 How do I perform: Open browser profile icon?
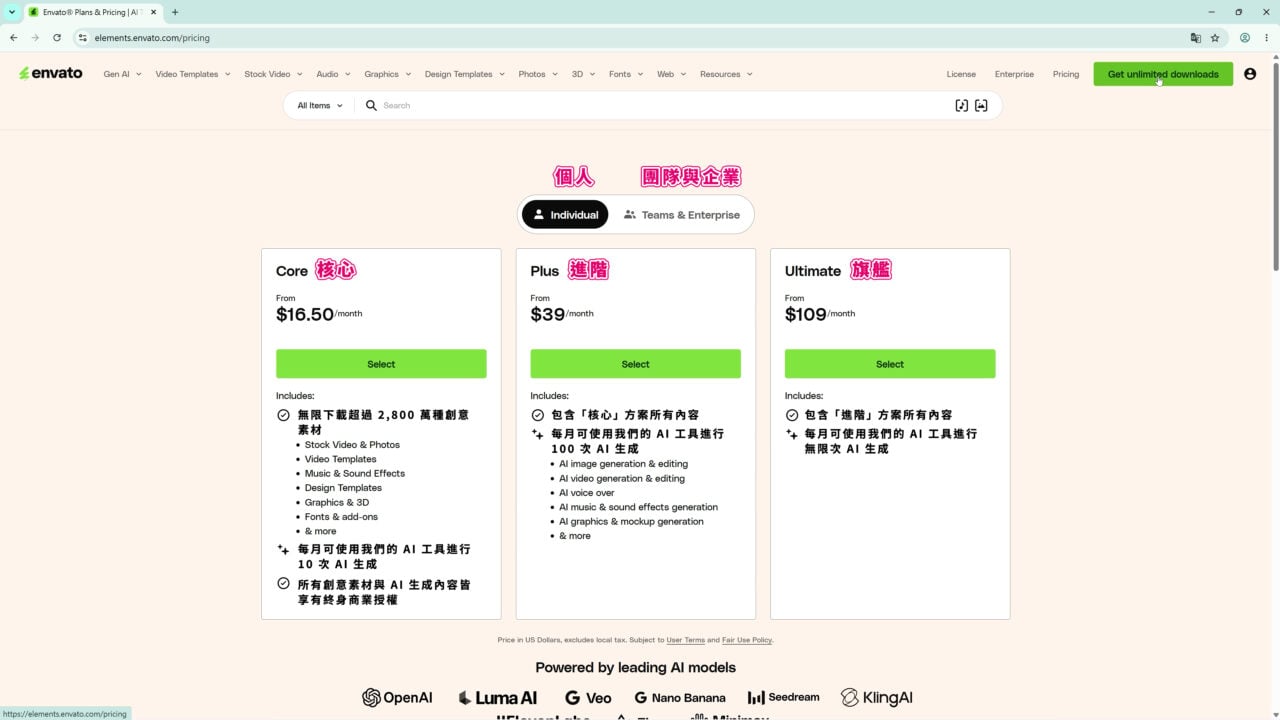coord(1245,38)
